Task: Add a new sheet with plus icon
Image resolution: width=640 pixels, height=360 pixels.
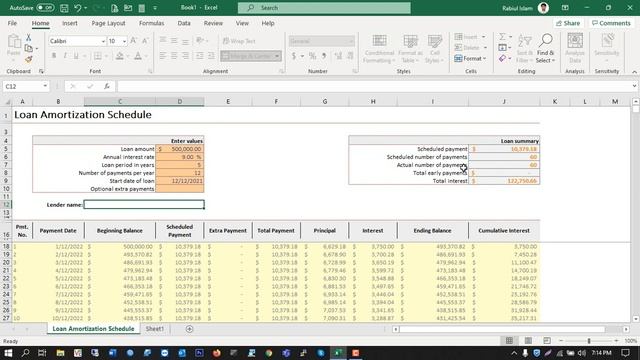Action: [x=189, y=329]
